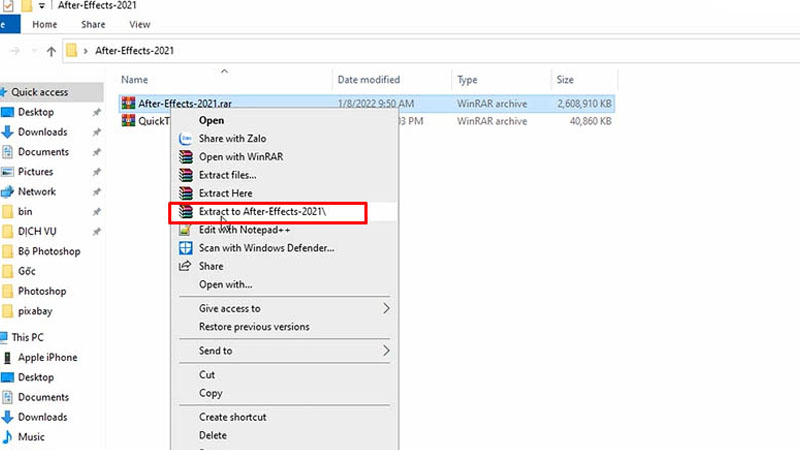The height and width of the screenshot is (450, 800).
Task: Click pin icon next to bin folder
Action: (x=96, y=212)
